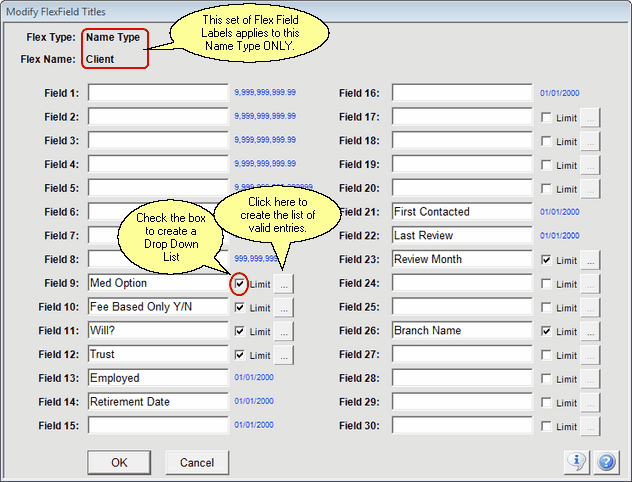Viewport: 632px width, 482px height.
Task: Tick Limit checkbox for Field 24
Action: (546, 284)
